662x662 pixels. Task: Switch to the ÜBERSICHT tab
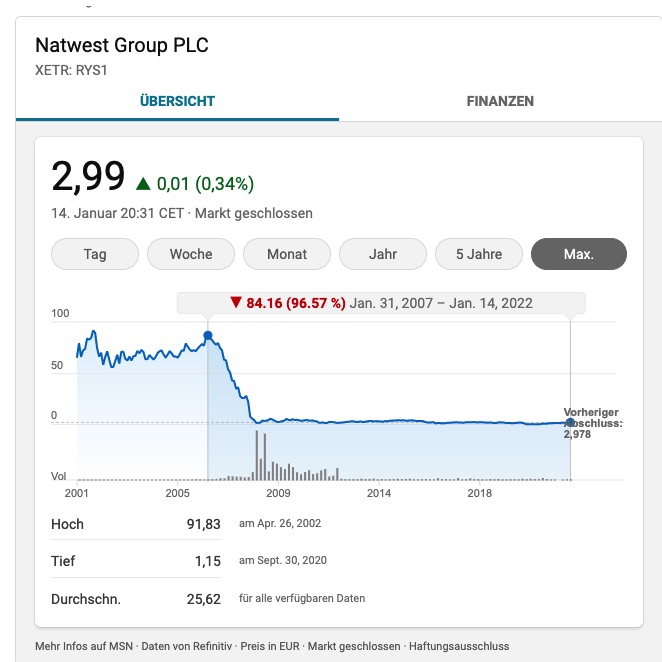coord(177,101)
